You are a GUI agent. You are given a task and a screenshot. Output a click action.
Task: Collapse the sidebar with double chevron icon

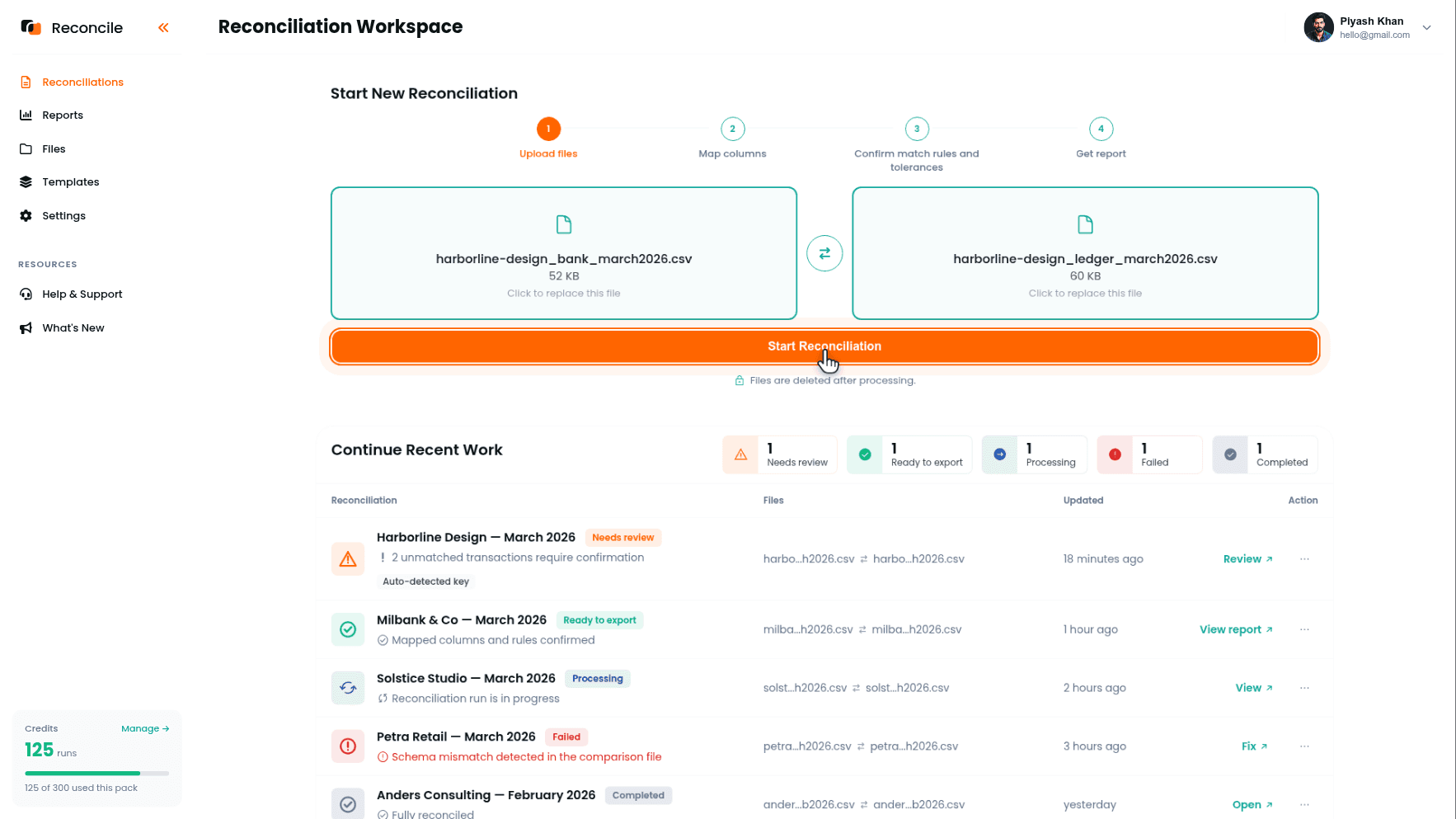coord(163,28)
